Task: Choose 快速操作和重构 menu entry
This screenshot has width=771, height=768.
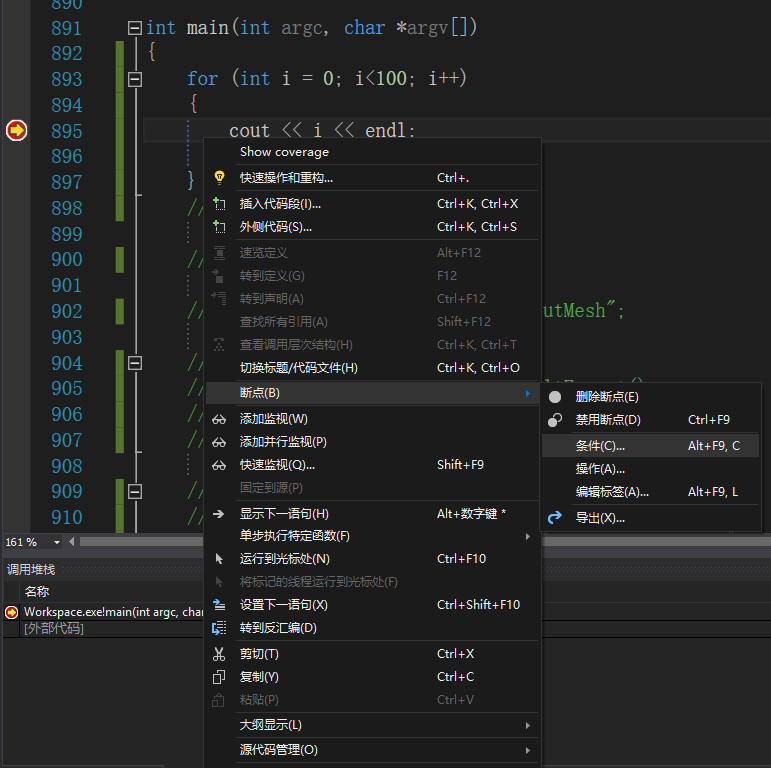Action: pos(372,177)
